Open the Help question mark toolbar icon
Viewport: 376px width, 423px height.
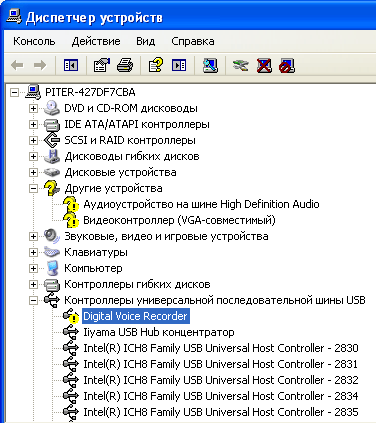156,65
